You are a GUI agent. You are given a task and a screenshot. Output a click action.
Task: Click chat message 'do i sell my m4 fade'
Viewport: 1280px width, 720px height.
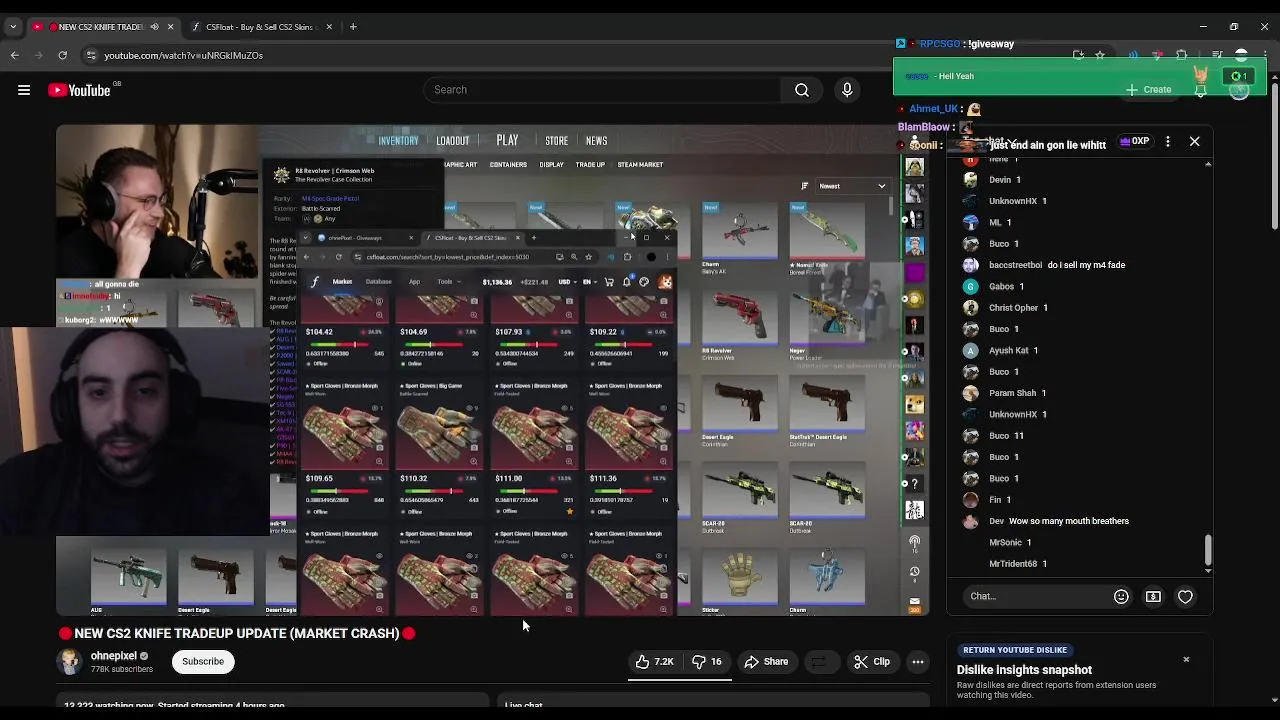[x=1085, y=265]
